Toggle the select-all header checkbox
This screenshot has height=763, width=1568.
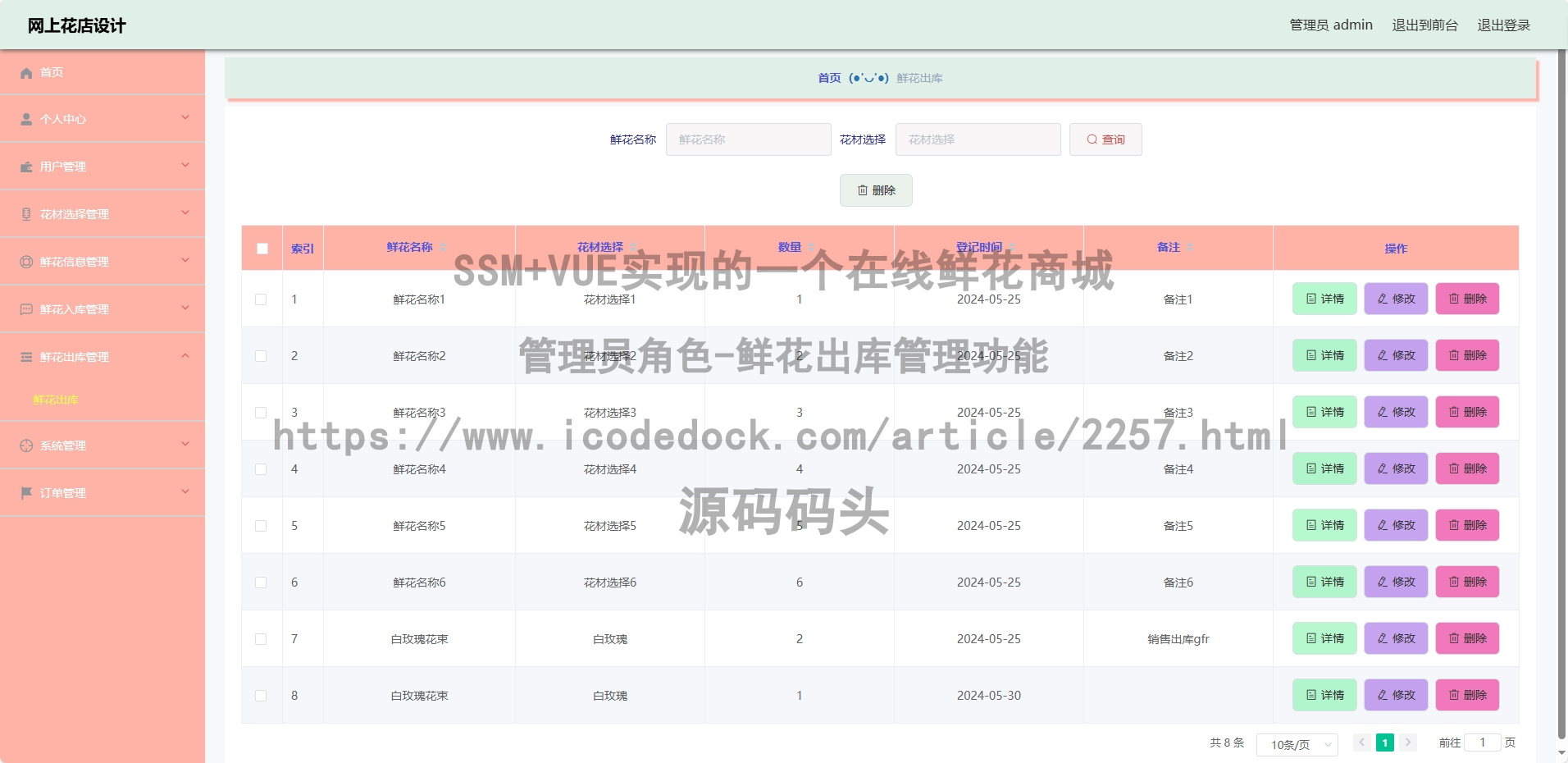click(x=262, y=249)
